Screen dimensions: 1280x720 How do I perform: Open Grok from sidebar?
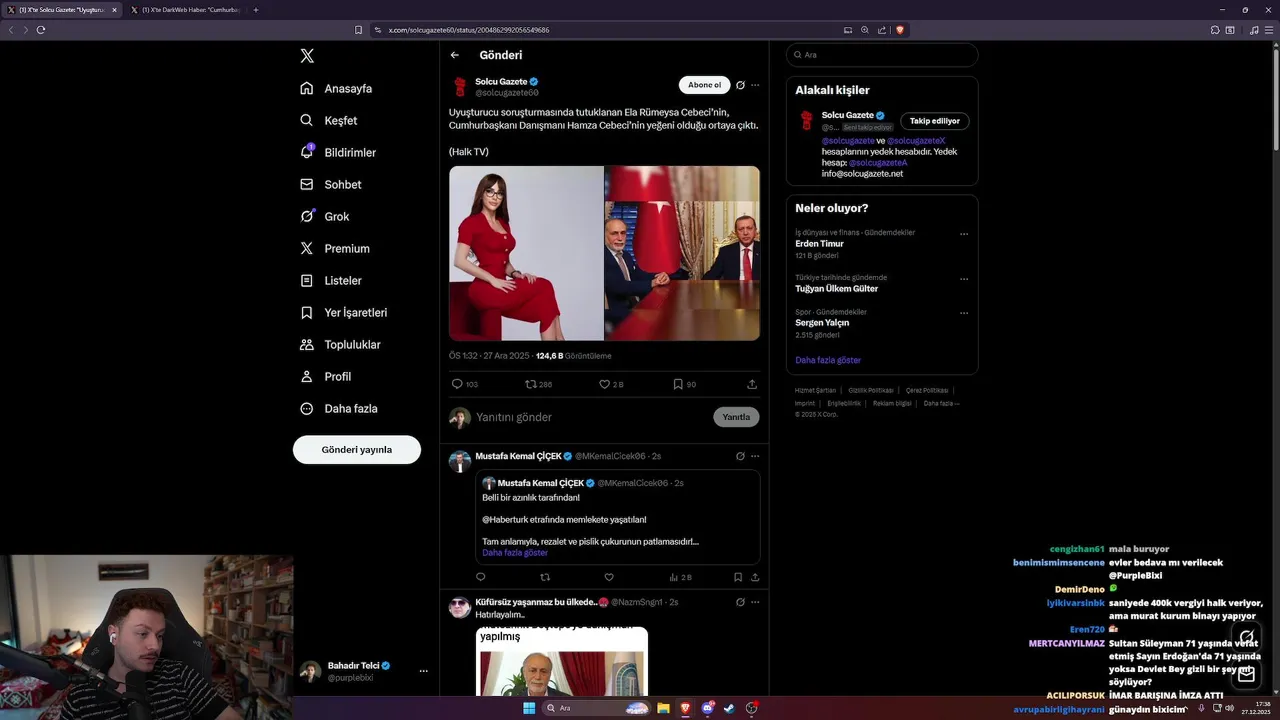[x=325, y=216]
